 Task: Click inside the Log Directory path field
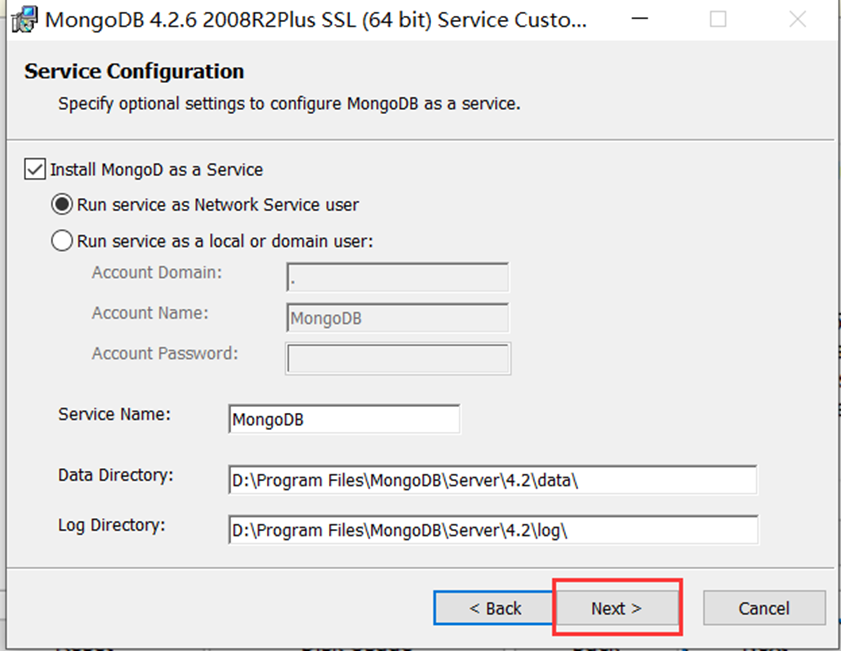point(493,530)
